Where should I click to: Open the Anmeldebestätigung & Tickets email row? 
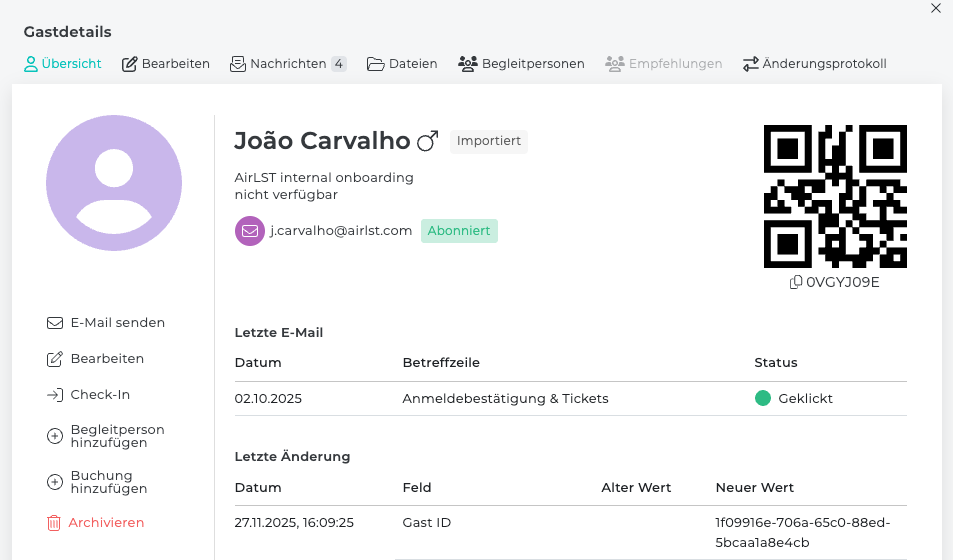pyautogui.click(x=505, y=399)
